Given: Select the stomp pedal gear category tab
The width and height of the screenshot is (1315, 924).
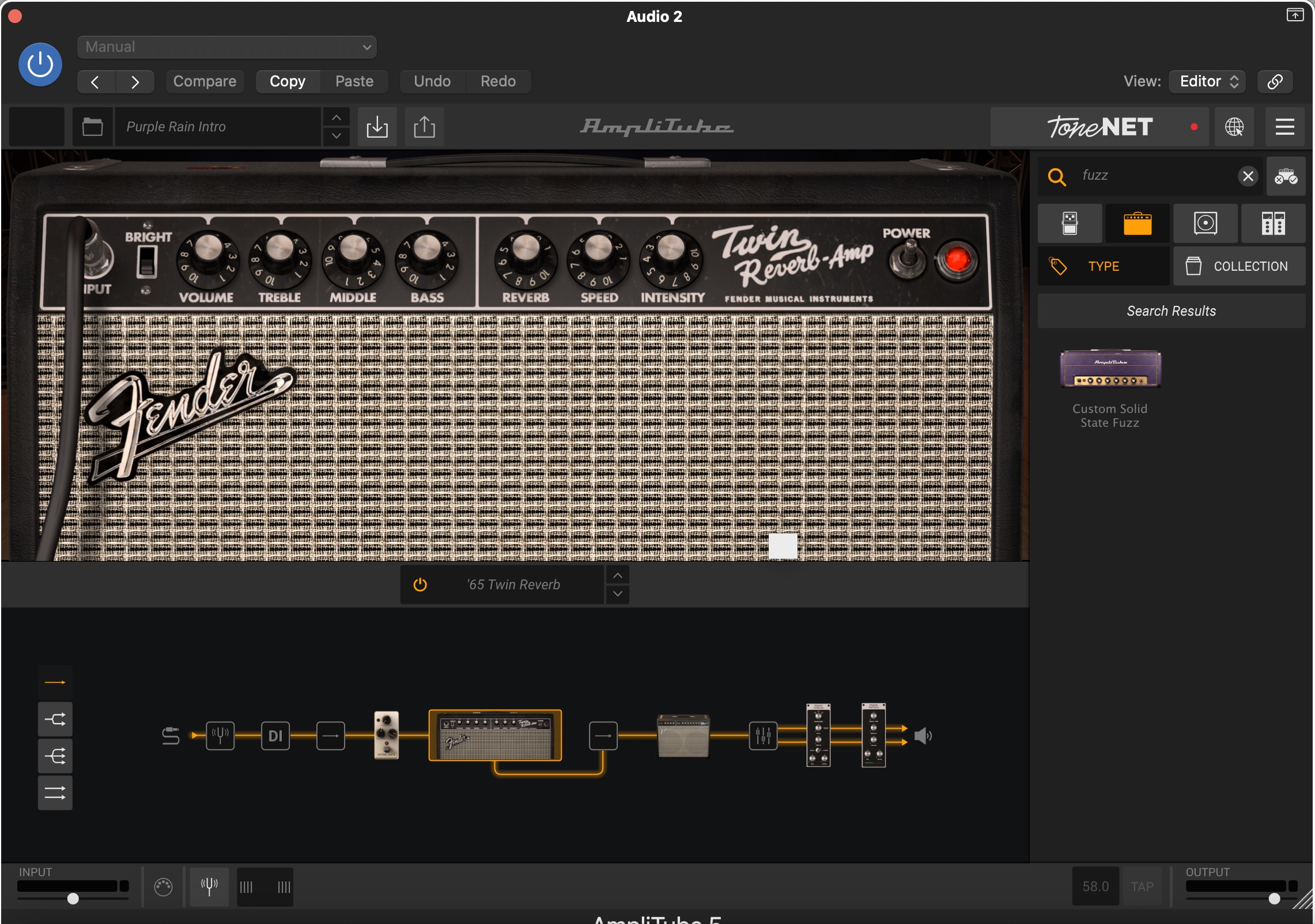Looking at the screenshot, I should 1070,224.
